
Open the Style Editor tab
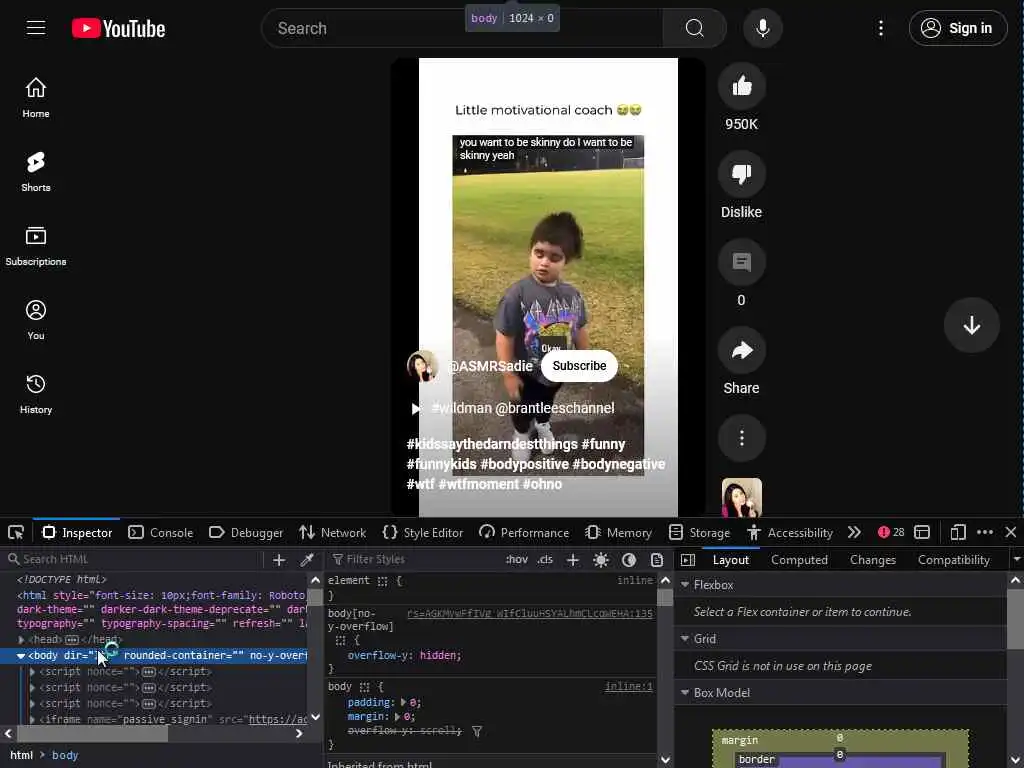tap(423, 532)
